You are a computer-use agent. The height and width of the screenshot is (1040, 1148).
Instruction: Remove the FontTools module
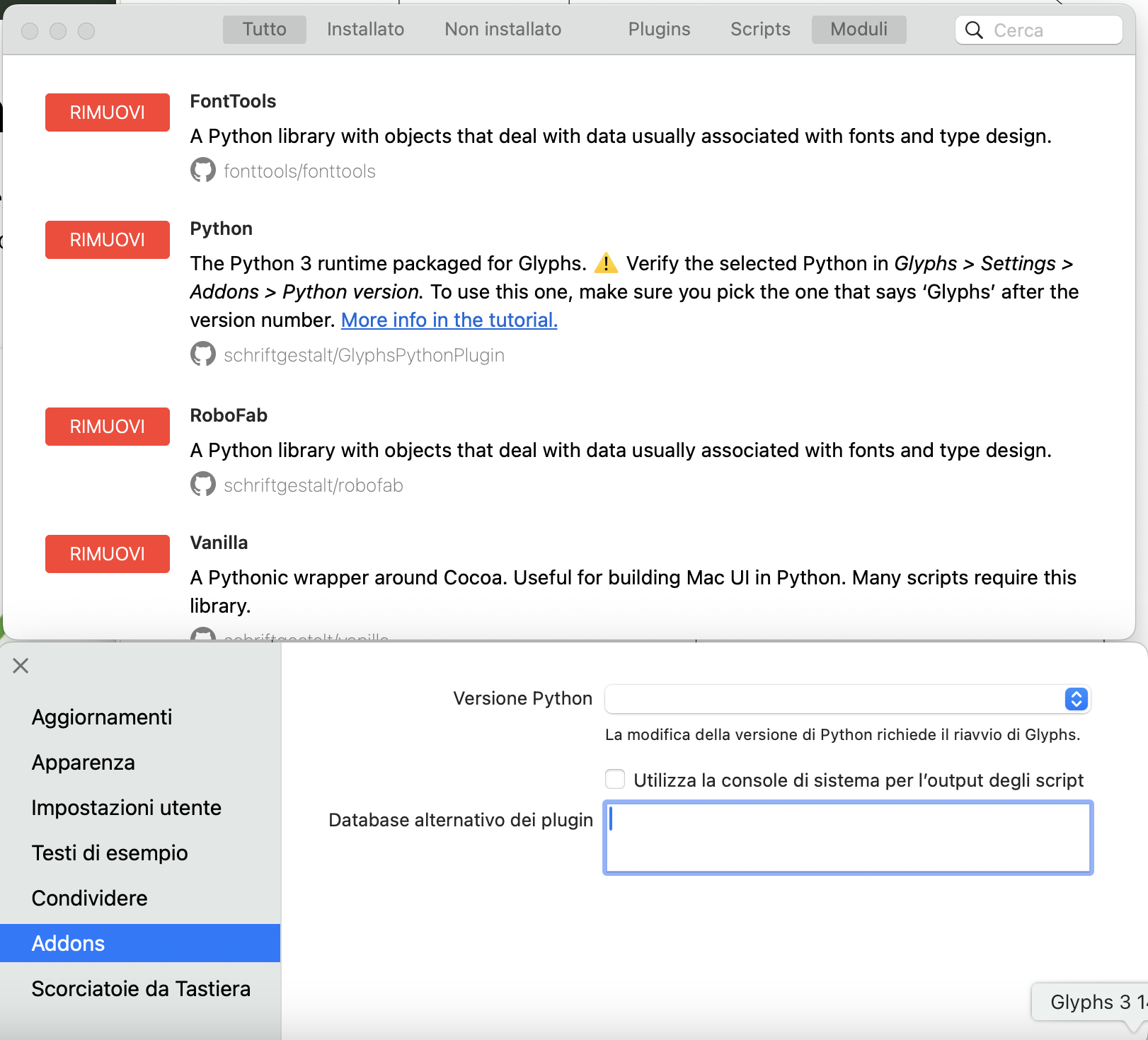tap(108, 112)
